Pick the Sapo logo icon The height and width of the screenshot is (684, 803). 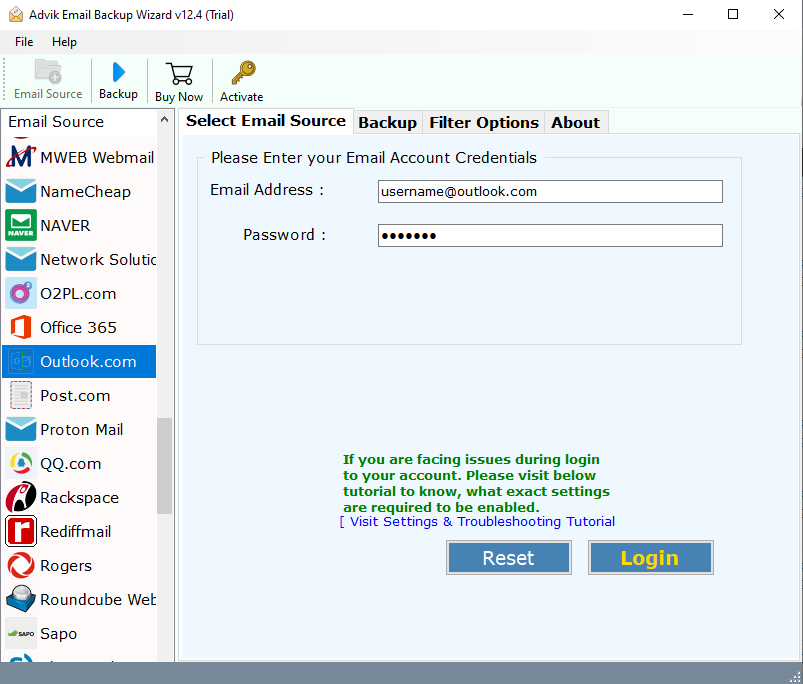(x=20, y=633)
